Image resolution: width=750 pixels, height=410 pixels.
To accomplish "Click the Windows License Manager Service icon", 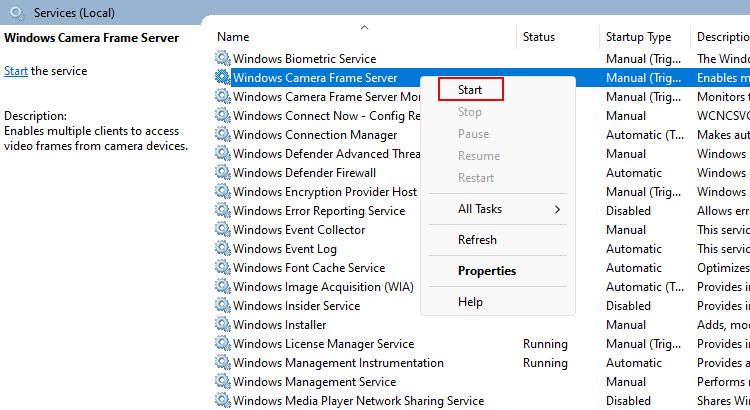I will pos(222,344).
